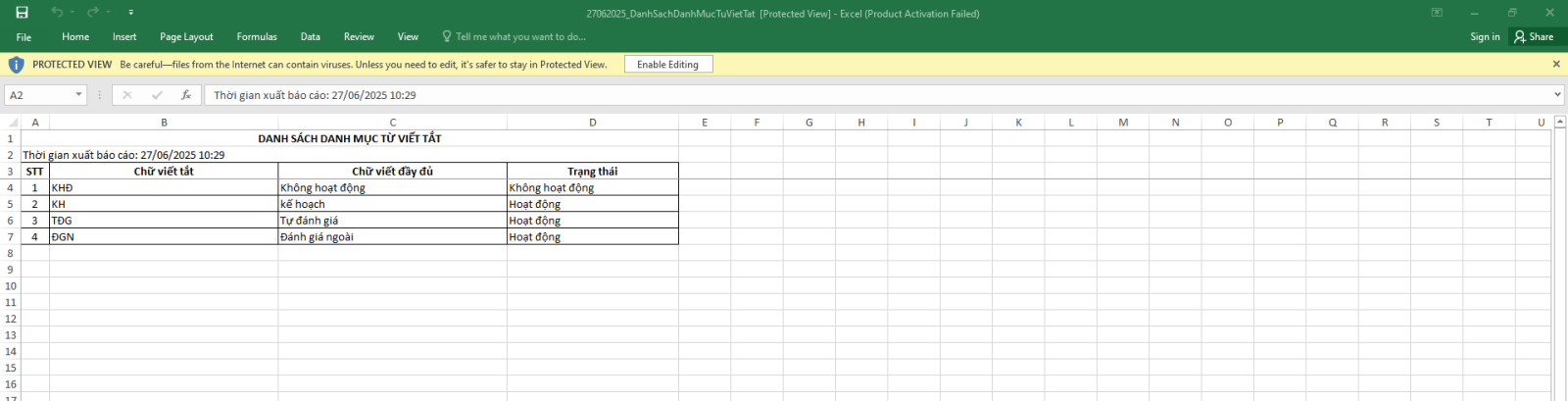This screenshot has width=1568, height=401.
Task: Click the Protected View shield icon
Action: (x=16, y=65)
